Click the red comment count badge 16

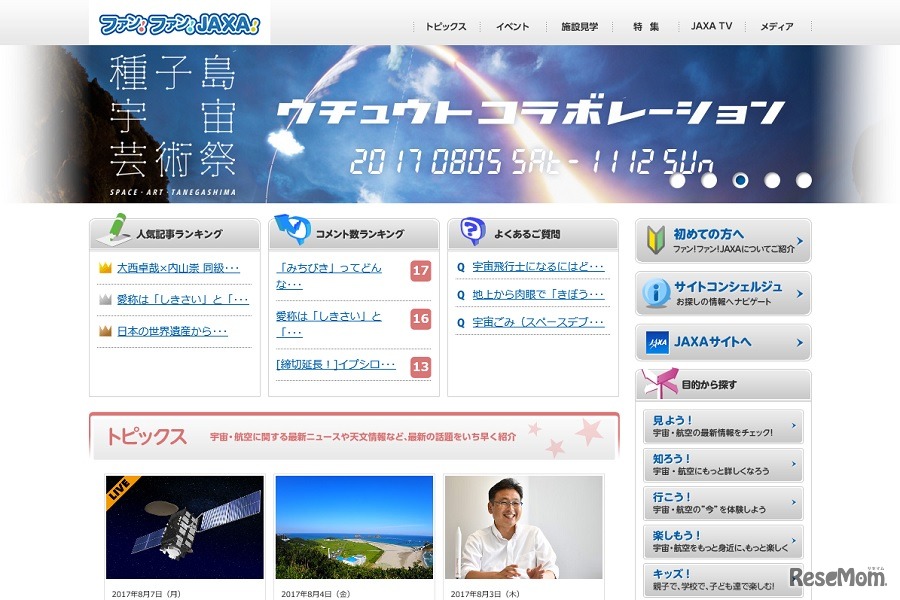[421, 319]
